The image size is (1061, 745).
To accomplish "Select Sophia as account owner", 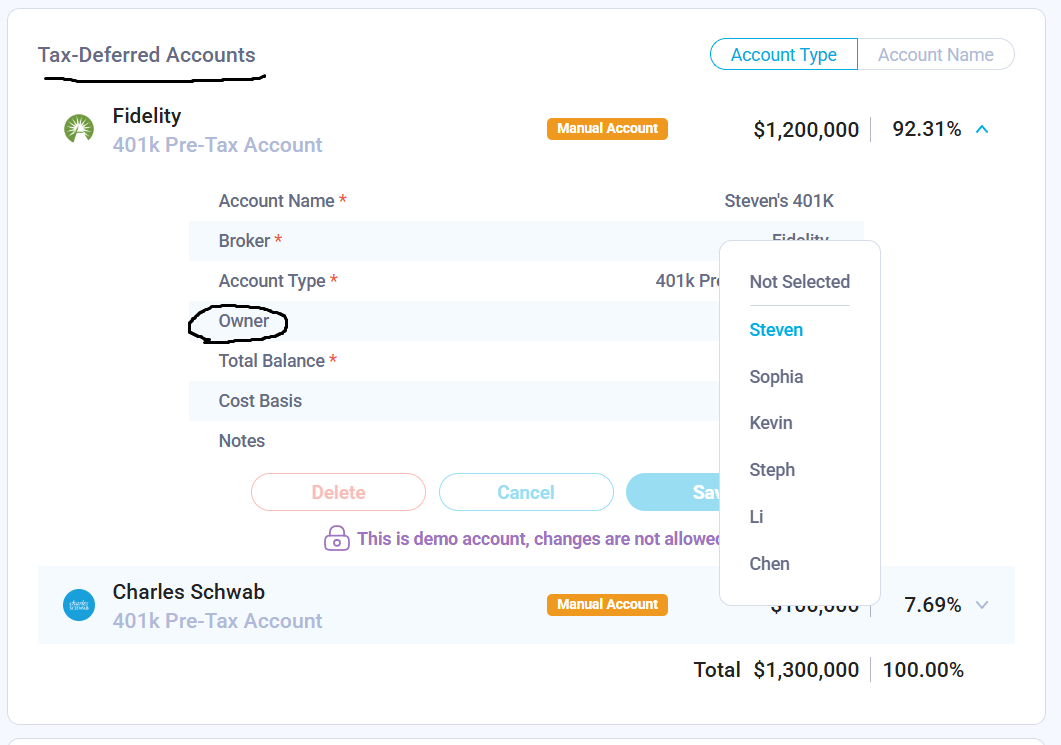I will click(x=776, y=377).
